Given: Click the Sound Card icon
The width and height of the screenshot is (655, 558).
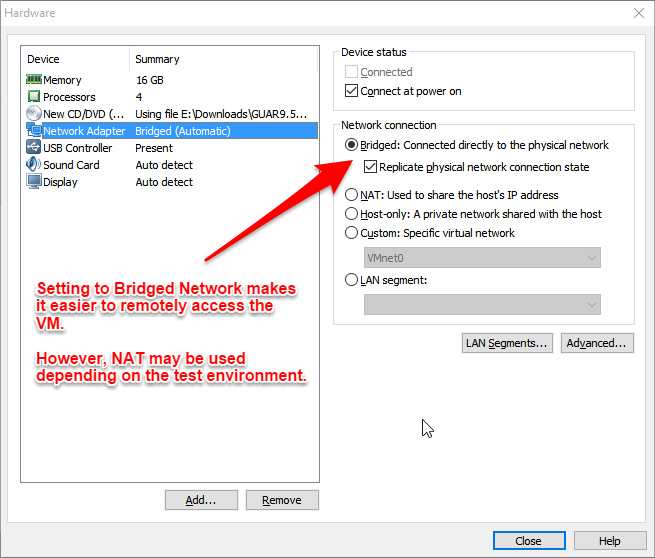Looking at the screenshot, I should (34, 165).
